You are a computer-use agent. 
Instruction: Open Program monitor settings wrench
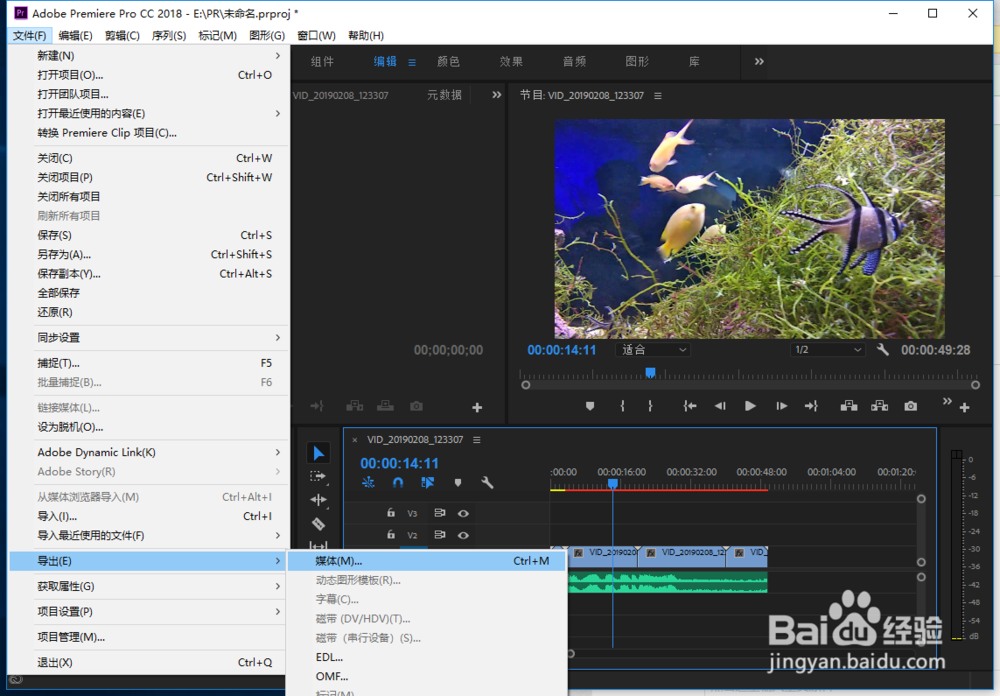point(883,350)
